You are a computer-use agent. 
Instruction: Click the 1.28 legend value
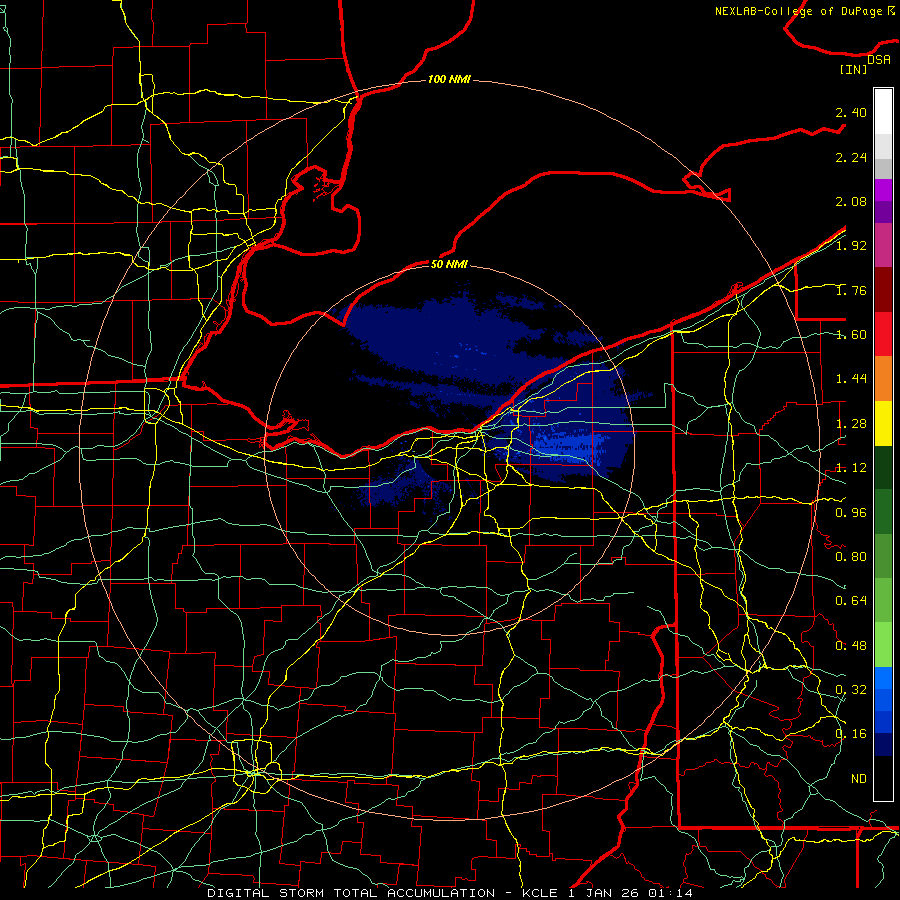pyautogui.click(x=851, y=424)
